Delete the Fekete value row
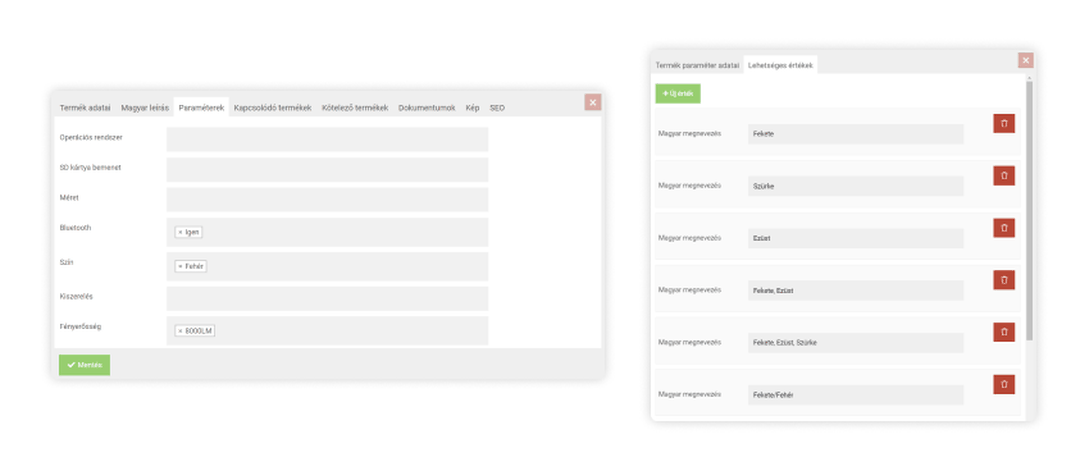 point(1004,123)
